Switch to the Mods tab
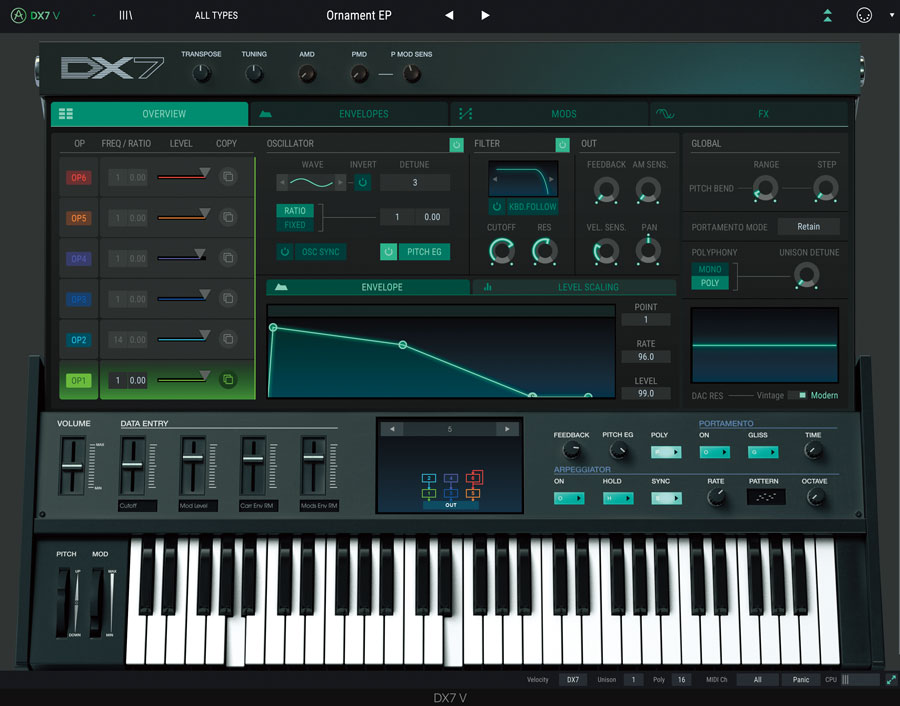The height and width of the screenshot is (706, 900). (549, 114)
